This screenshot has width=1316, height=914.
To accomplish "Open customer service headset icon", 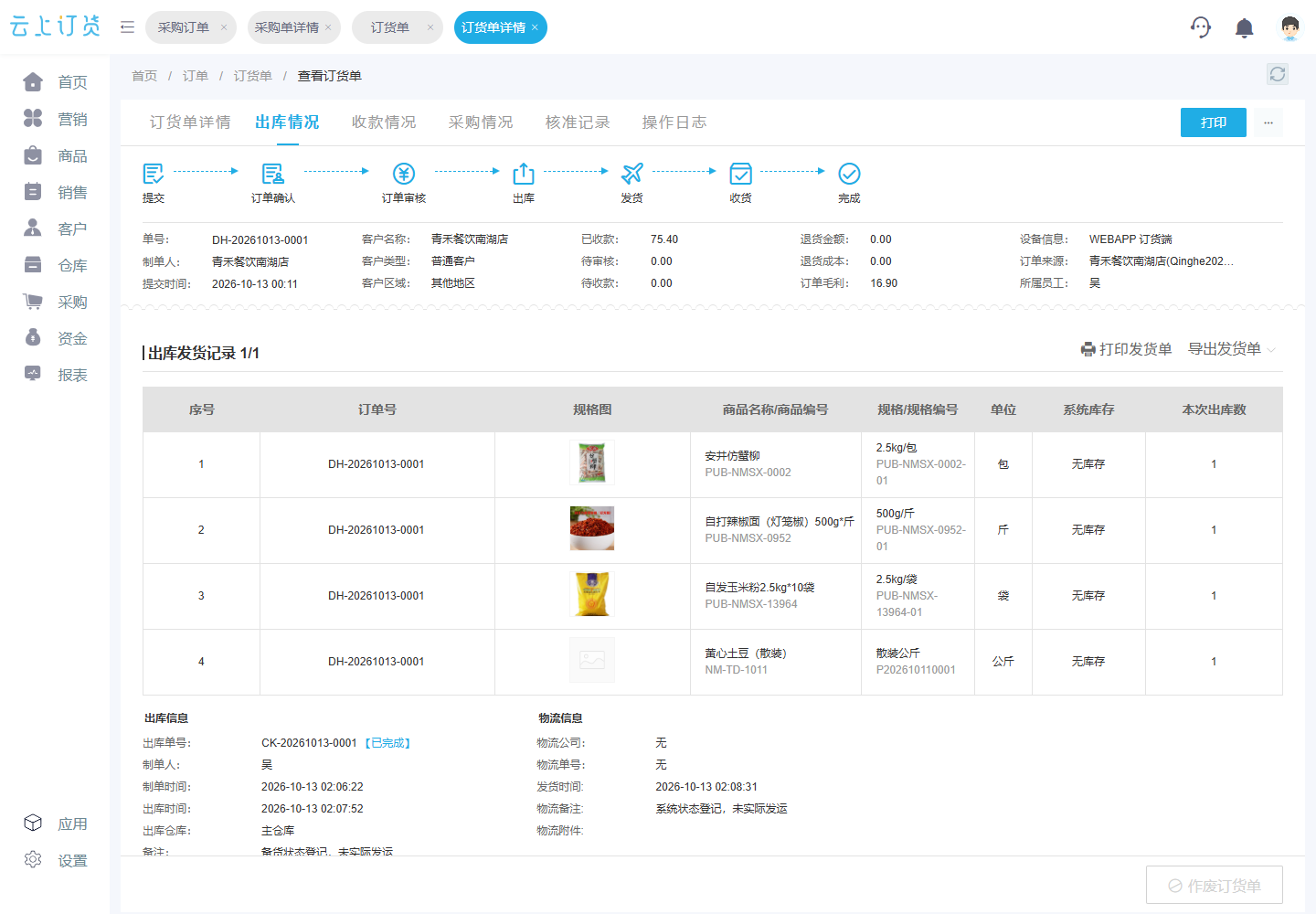I will coord(1201,27).
